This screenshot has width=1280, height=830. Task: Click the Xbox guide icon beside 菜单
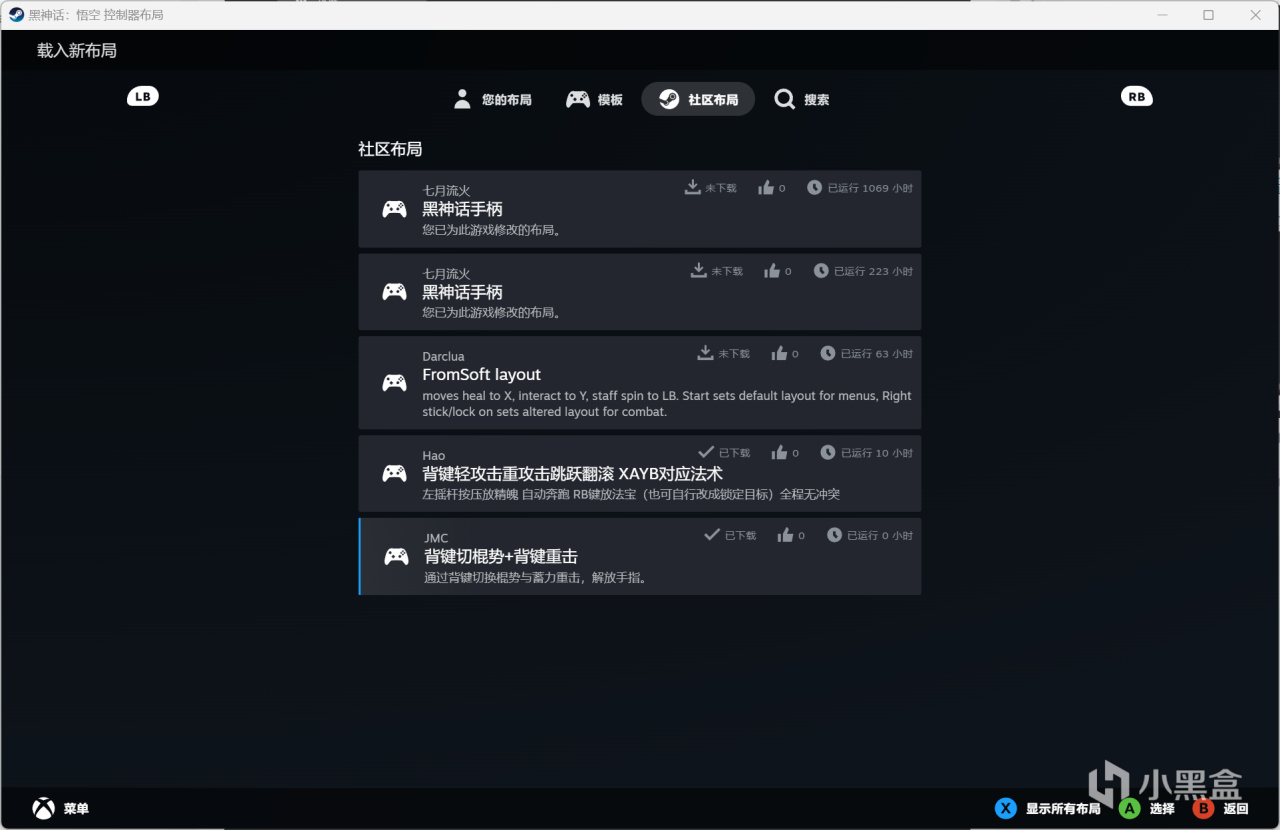pos(44,808)
